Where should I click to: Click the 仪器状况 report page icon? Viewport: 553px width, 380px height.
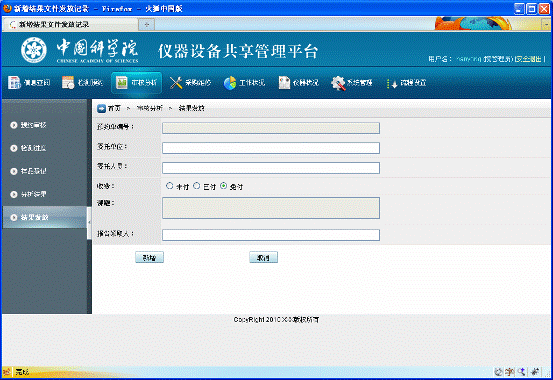[x=284, y=83]
